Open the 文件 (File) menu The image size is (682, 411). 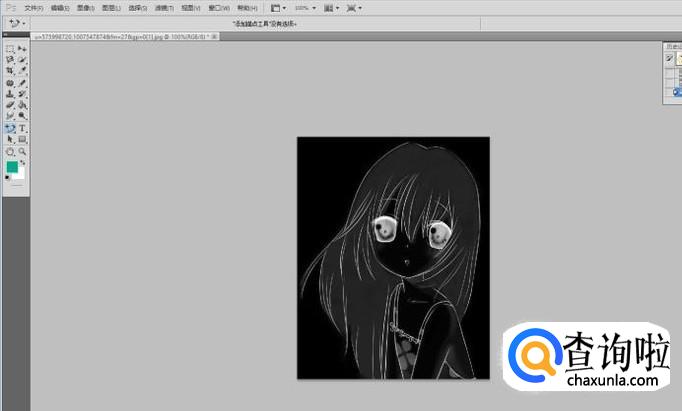coord(33,7)
